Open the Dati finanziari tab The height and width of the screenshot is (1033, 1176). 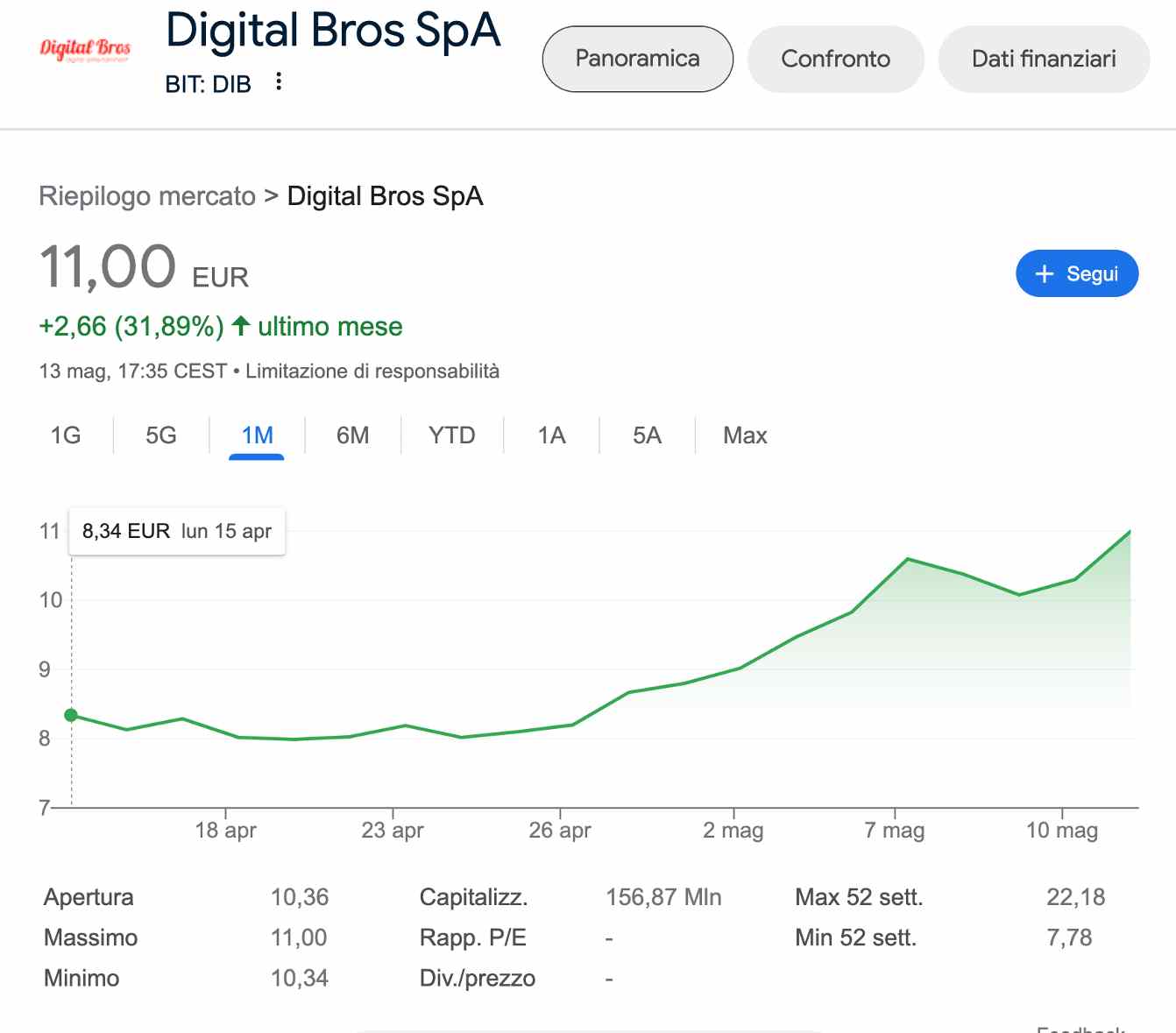click(x=1044, y=59)
